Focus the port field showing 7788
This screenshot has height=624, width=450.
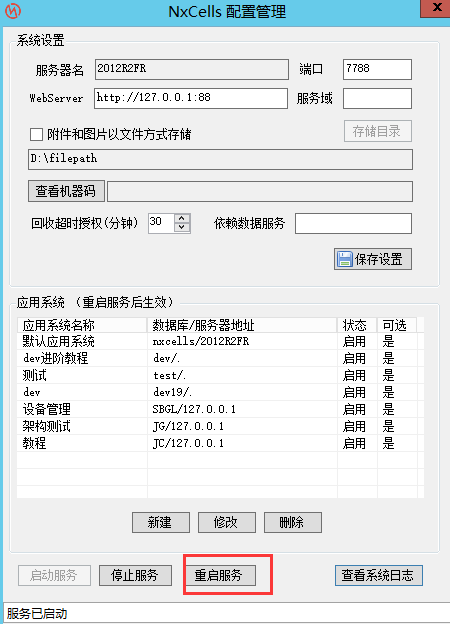pos(377,70)
